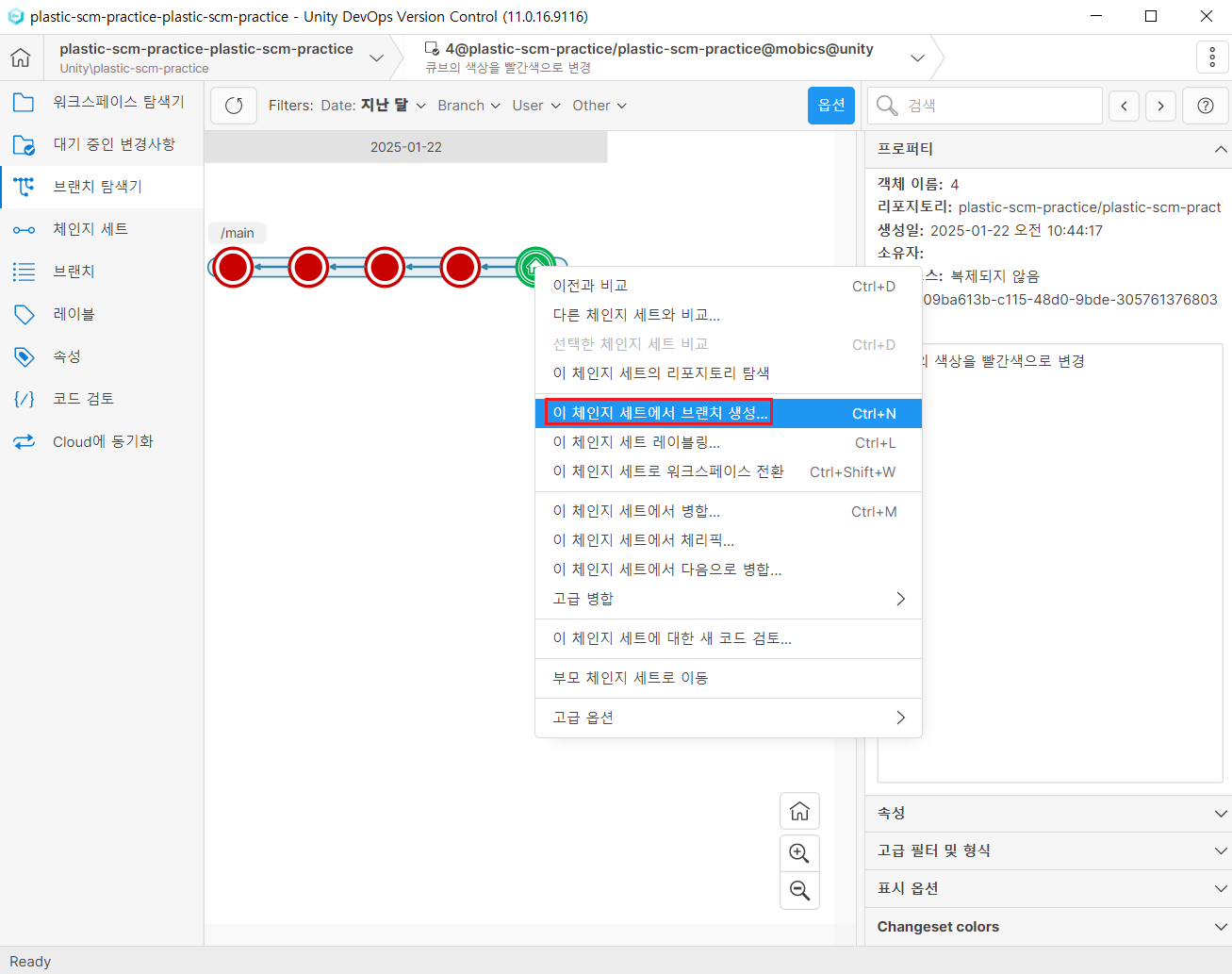Screen dimensions: 1232x974
Task: Collapse the 프로퍼티 panel
Action: click(1221, 149)
